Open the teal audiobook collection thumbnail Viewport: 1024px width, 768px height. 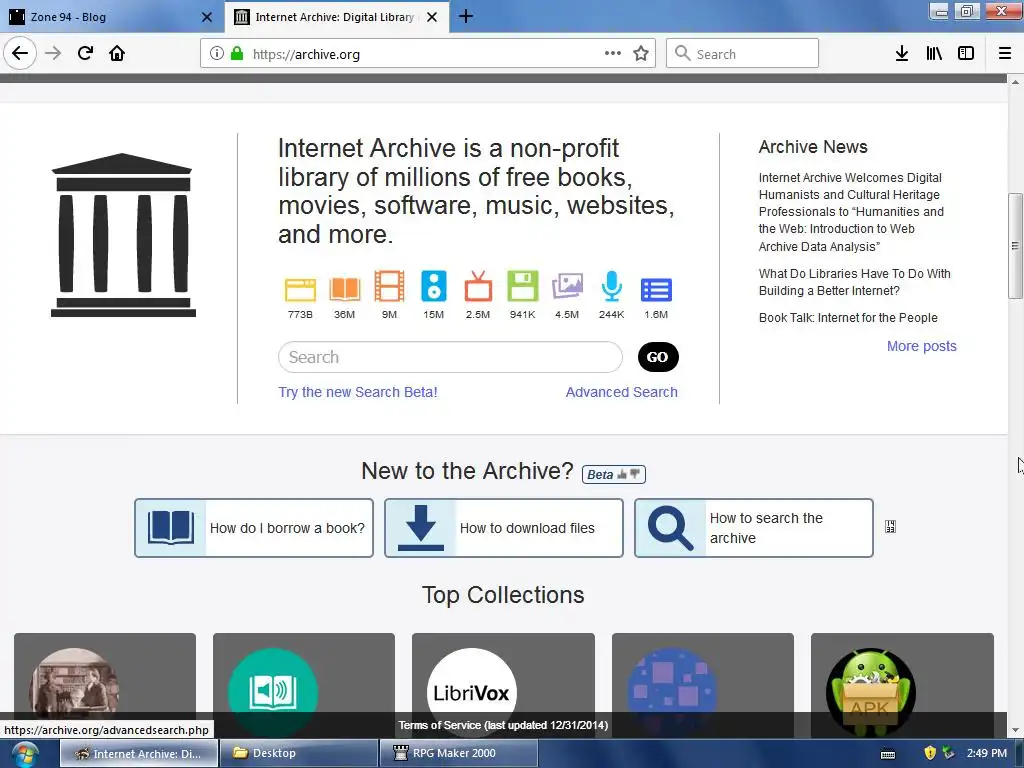(273, 692)
